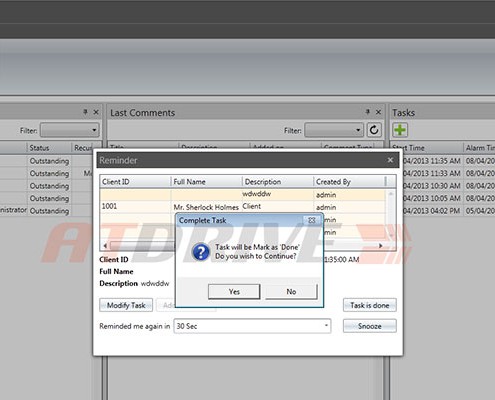Open the Last Comments Filter dropdown
495x400 pixels.
coord(334,130)
